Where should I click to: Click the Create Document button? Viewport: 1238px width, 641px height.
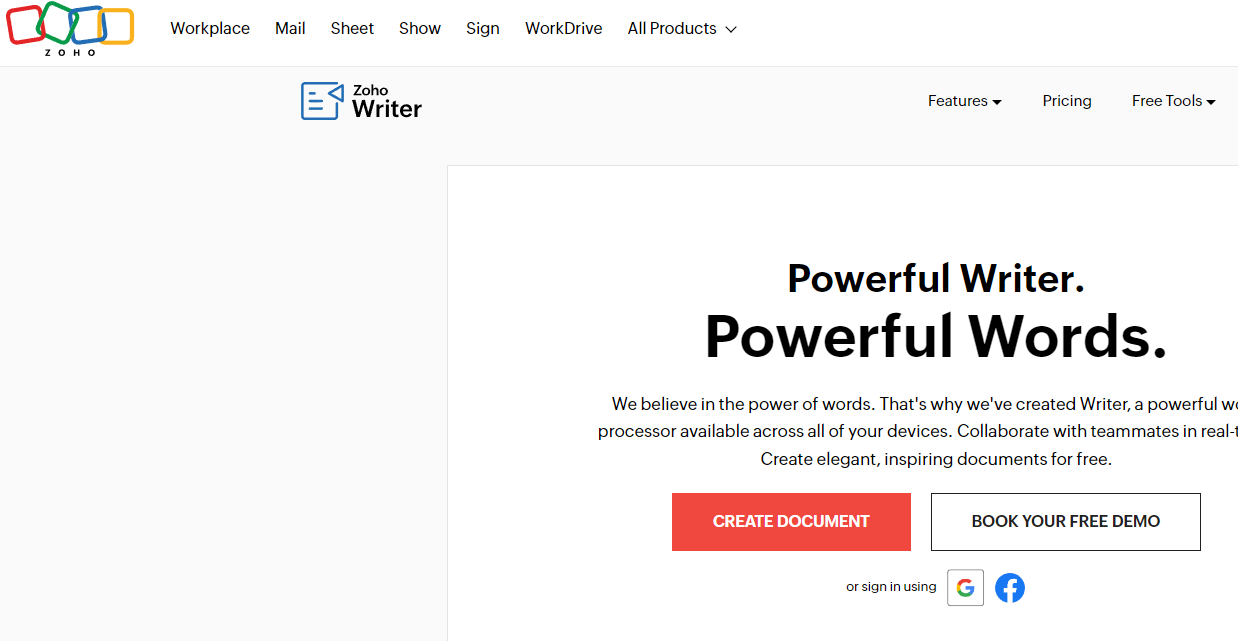[x=790, y=521]
